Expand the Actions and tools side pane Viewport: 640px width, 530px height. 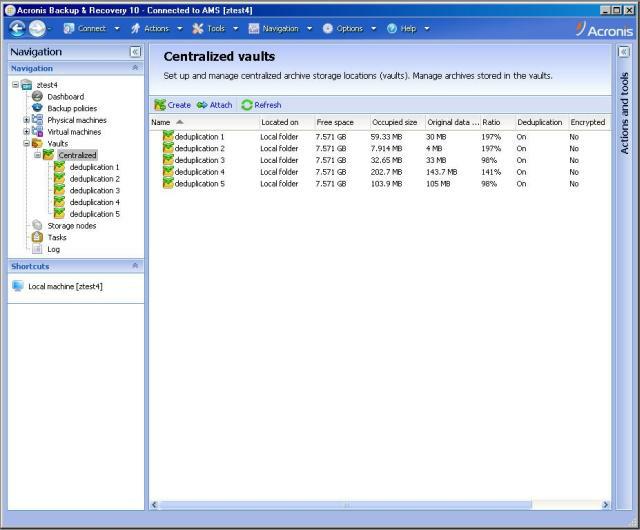click(624, 52)
